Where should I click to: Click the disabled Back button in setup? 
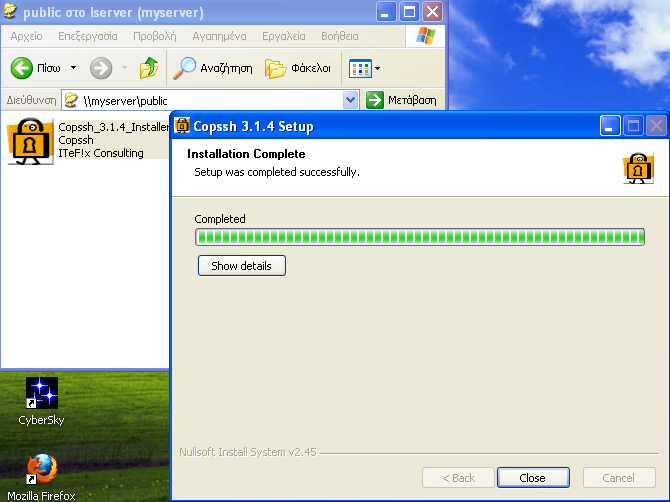coord(458,478)
